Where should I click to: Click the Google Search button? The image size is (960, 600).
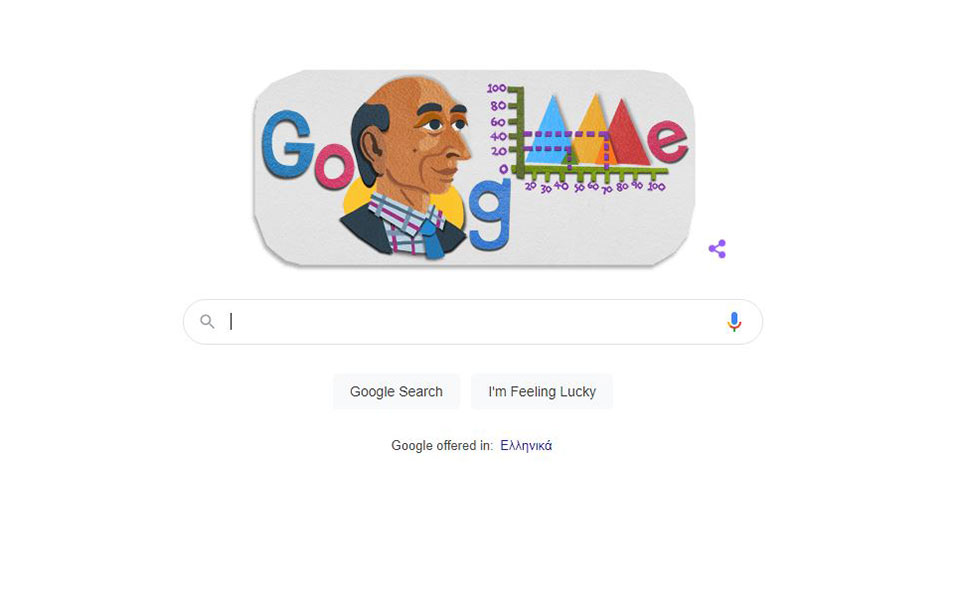tap(396, 391)
